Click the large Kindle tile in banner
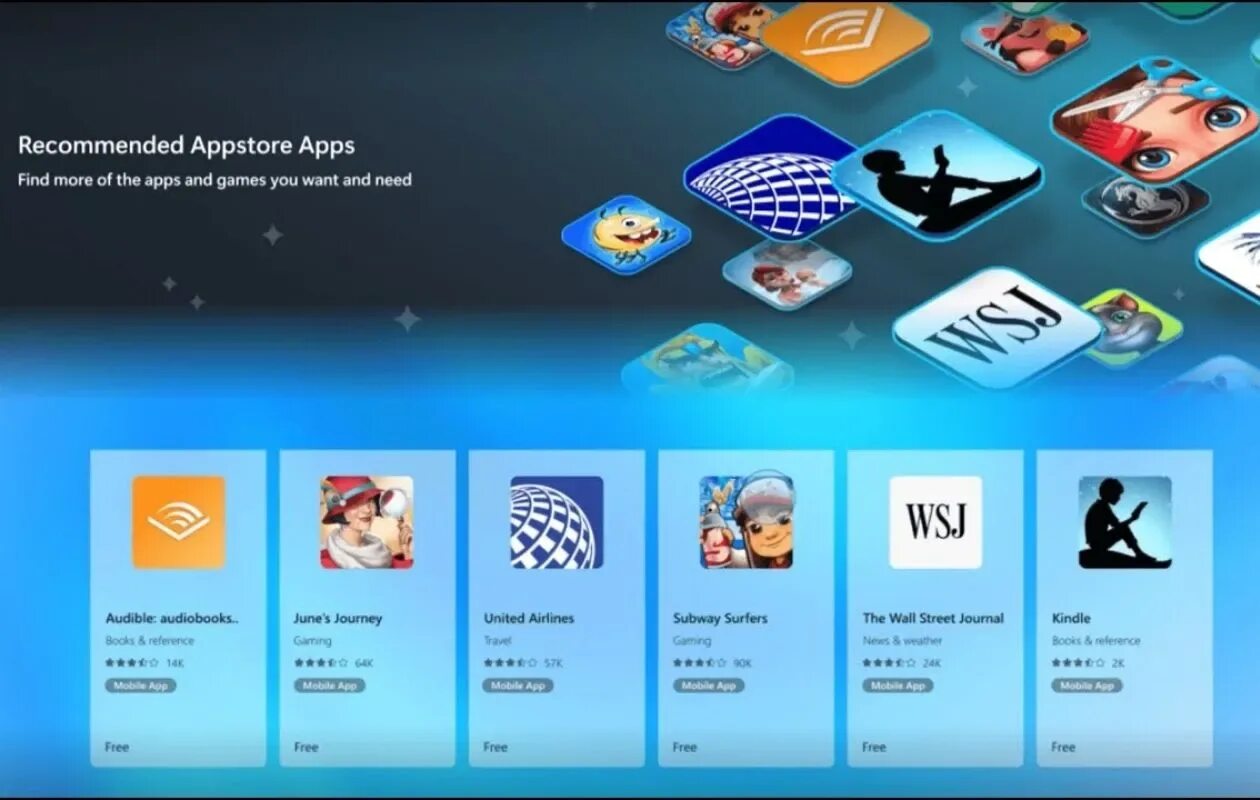The width and height of the screenshot is (1260, 800). (937, 177)
